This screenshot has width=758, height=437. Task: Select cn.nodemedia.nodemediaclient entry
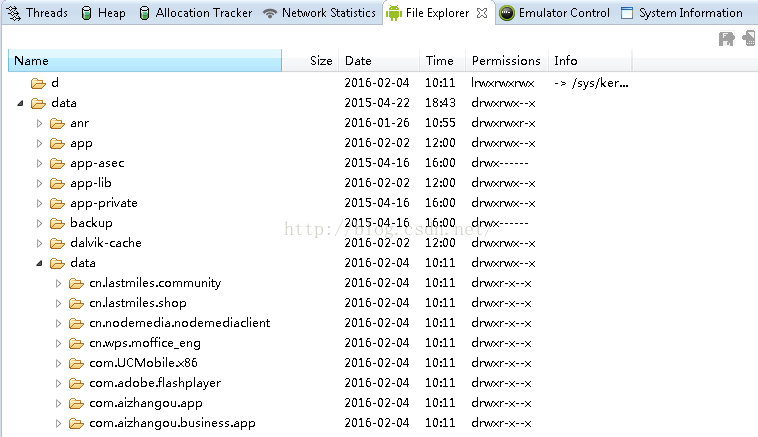pyautogui.click(x=179, y=323)
